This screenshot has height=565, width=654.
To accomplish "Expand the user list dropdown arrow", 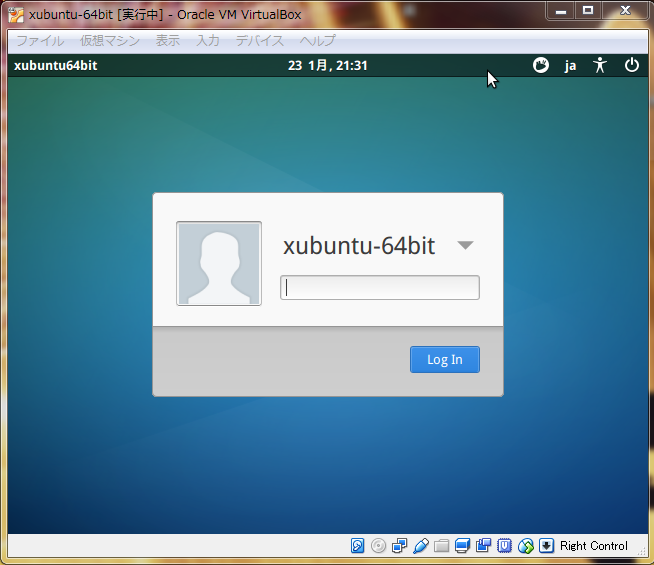I will point(465,245).
